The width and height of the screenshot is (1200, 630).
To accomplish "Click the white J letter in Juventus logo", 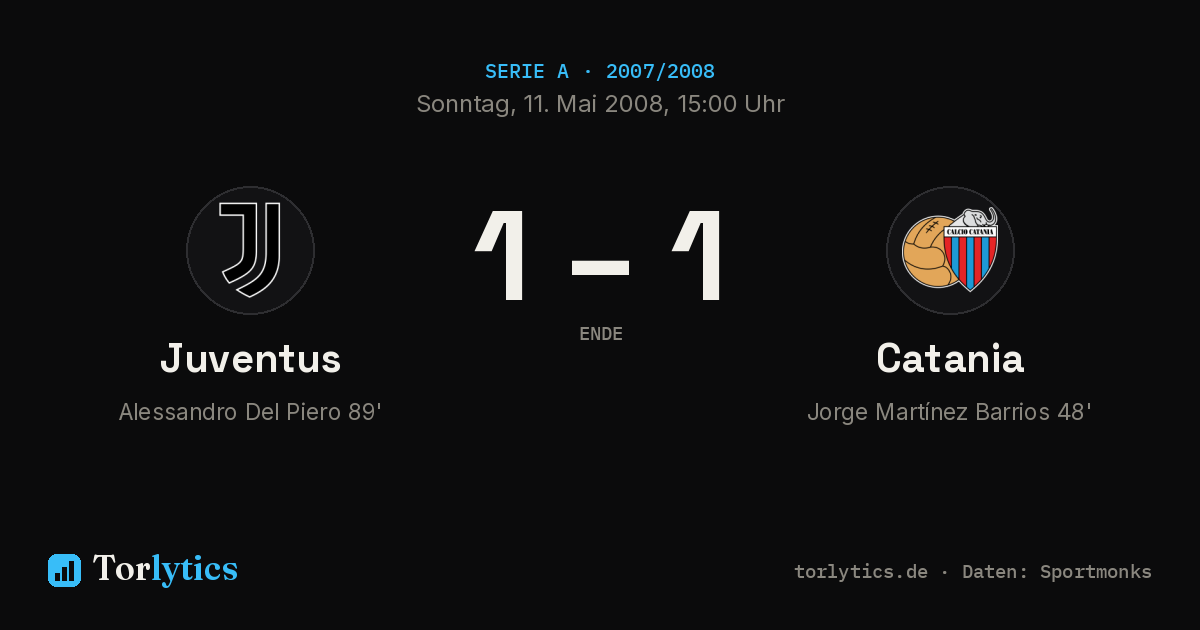I will click(250, 250).
